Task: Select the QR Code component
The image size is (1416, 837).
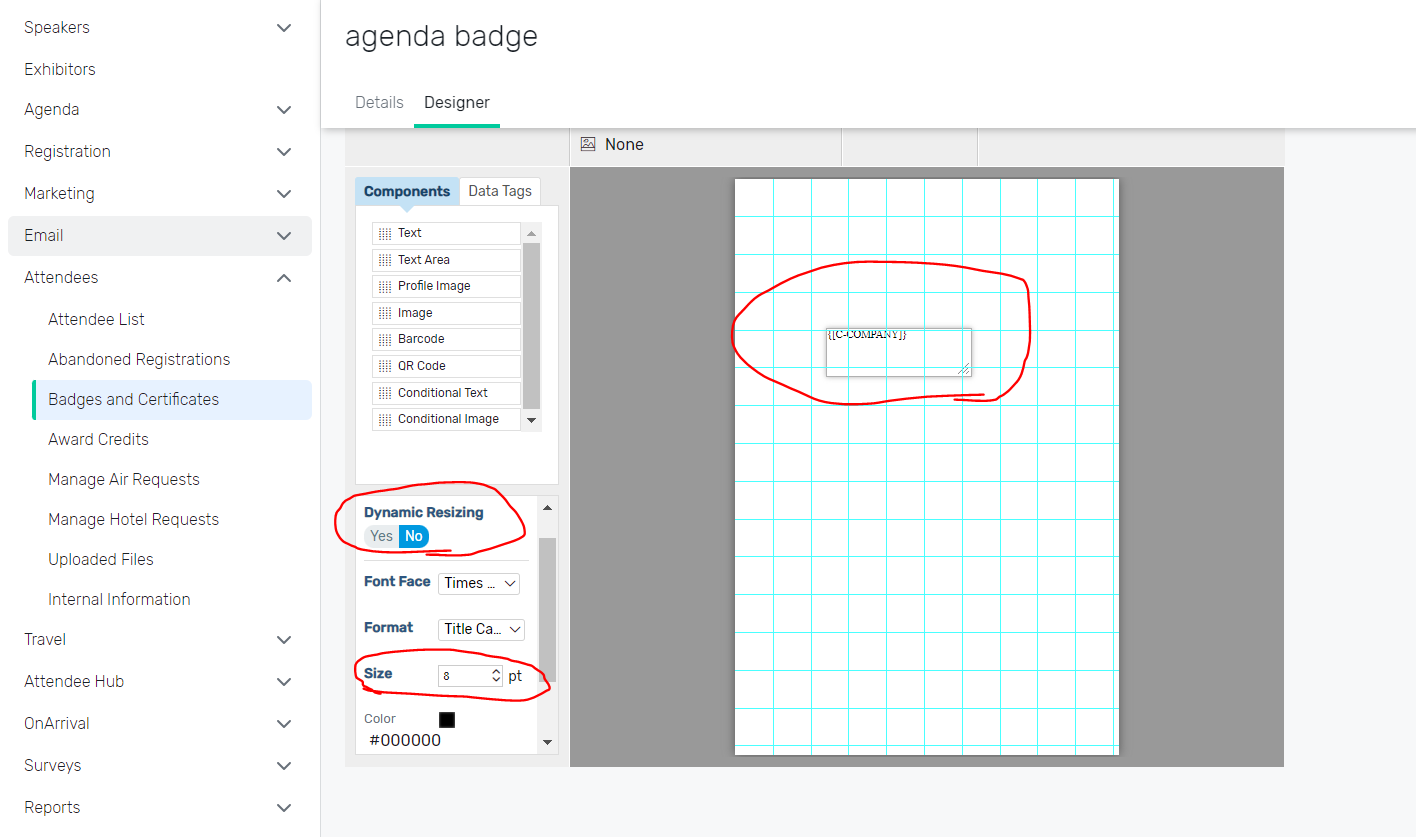Action: (446, 366)
